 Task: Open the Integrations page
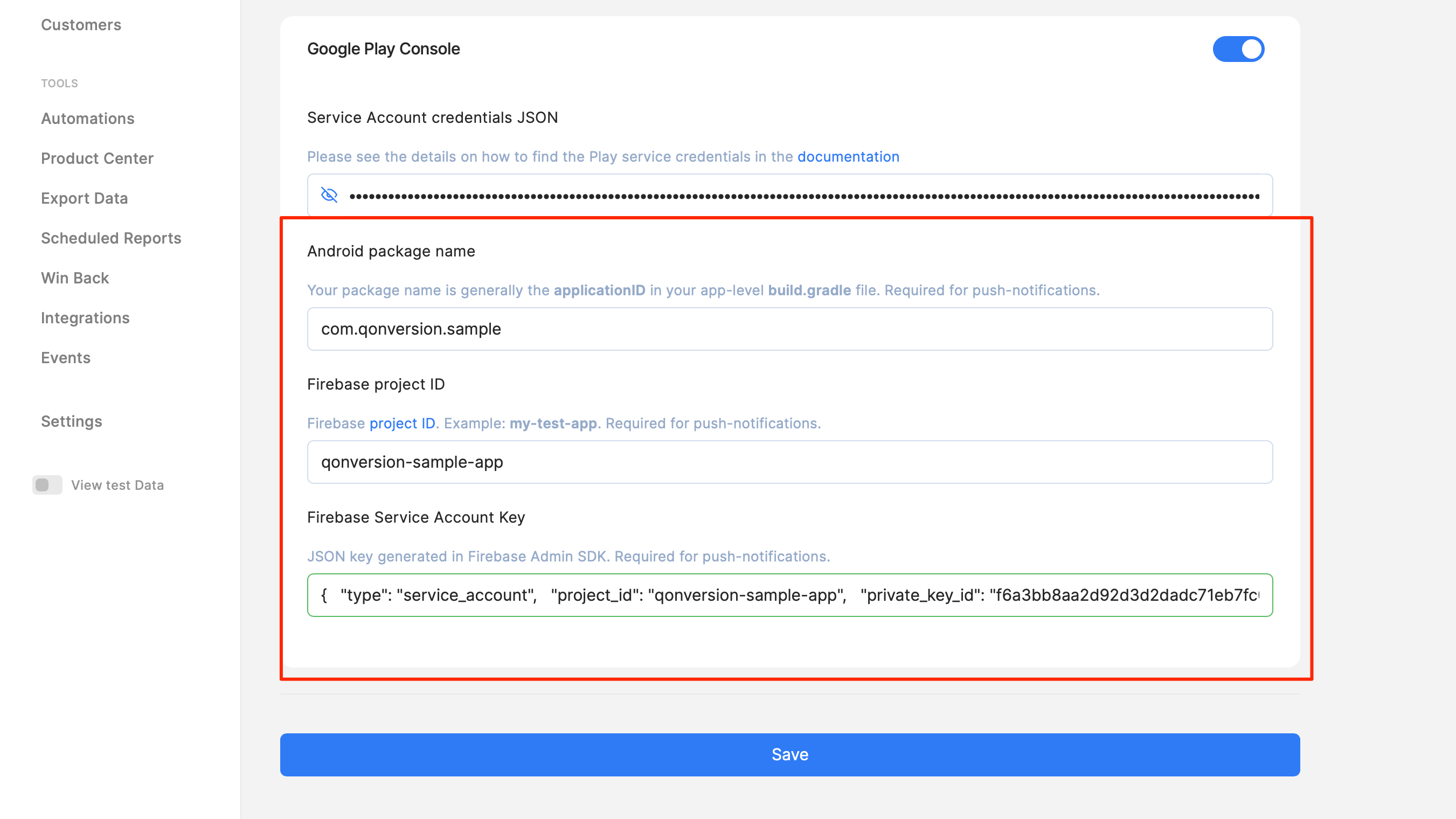(x=85, y=318)
